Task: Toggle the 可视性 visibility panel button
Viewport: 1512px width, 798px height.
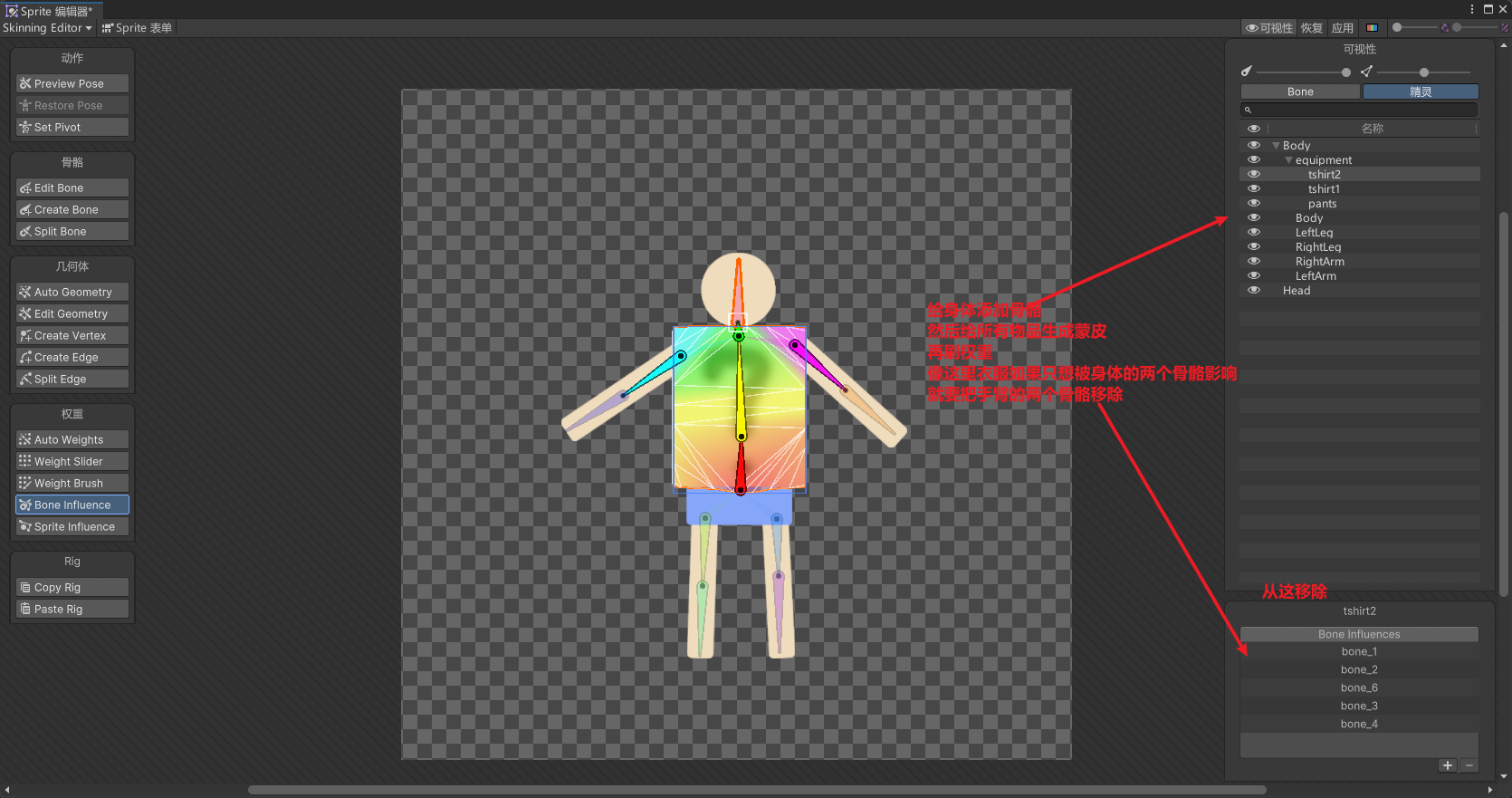Action: (1269, 28)
